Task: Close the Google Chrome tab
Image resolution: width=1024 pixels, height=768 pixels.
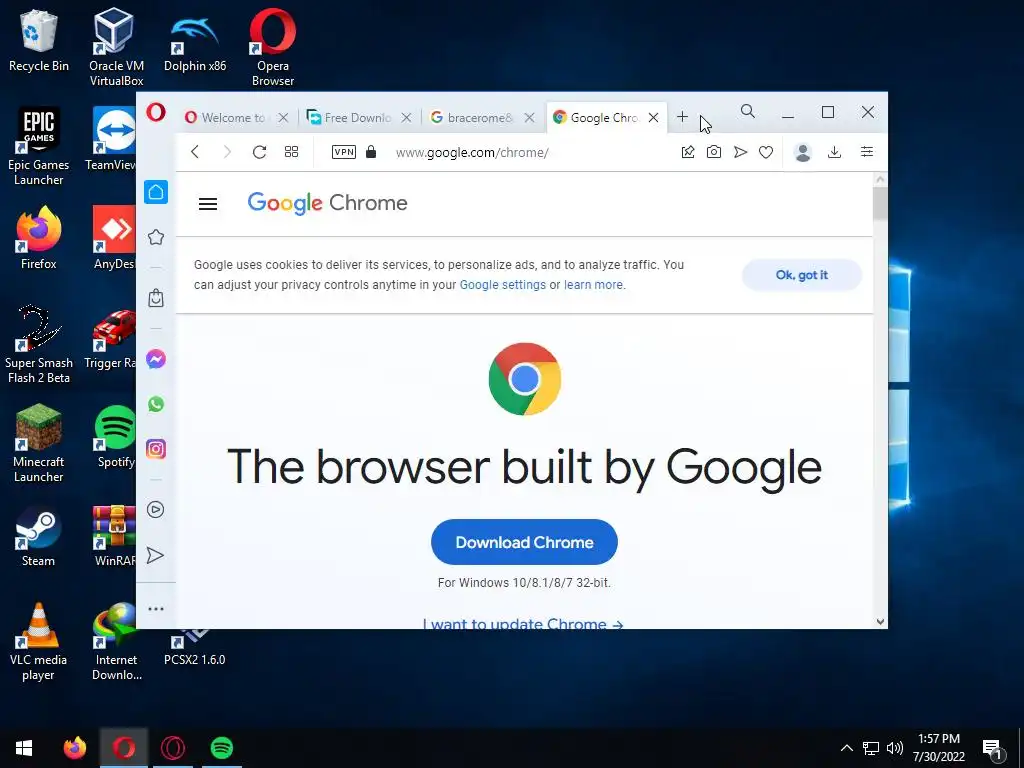Action: pyautogui.click(x=653, y=118)
